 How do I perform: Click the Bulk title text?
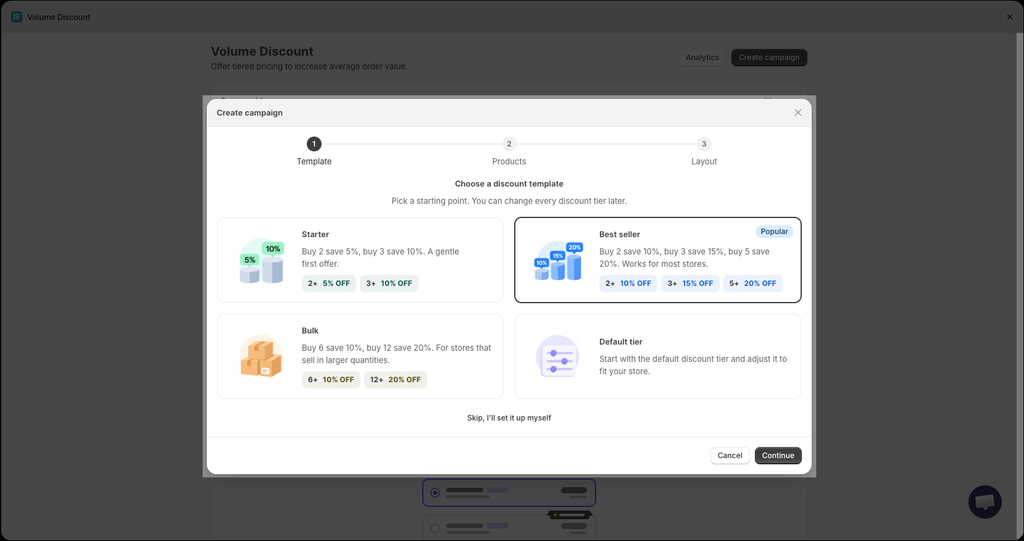point(310,331)
